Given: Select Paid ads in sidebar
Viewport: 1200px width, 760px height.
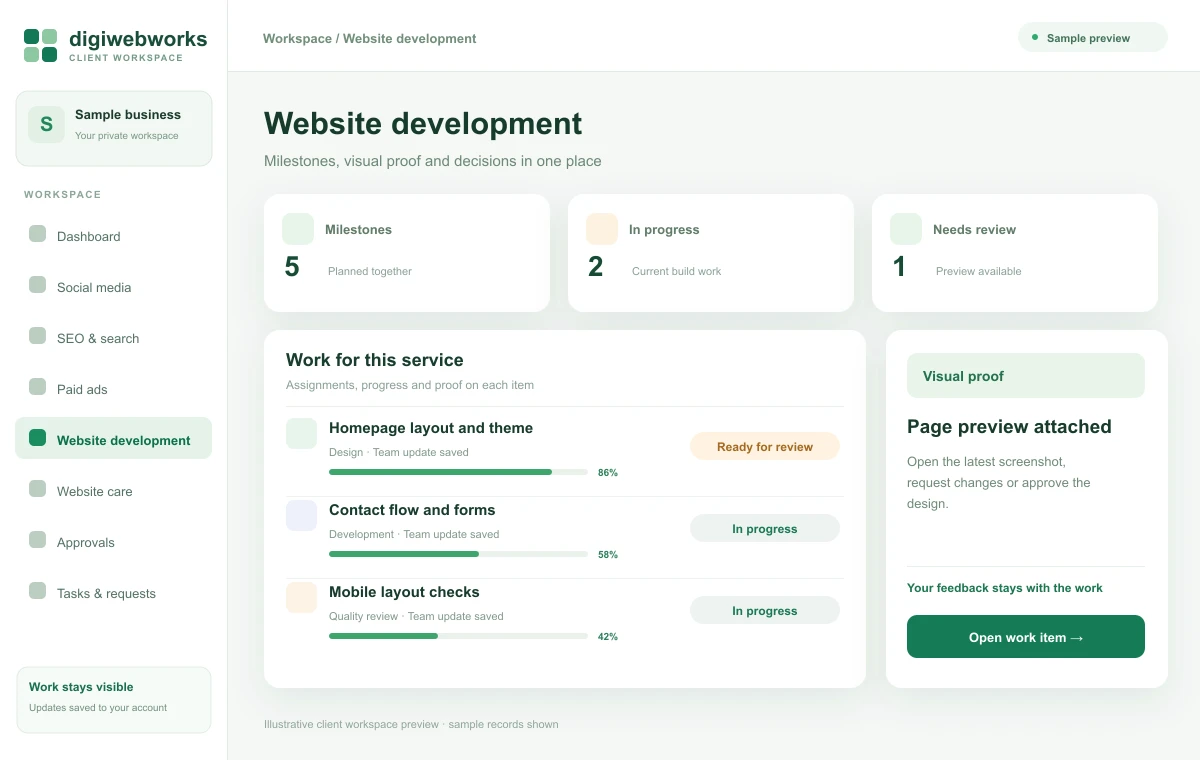Looking at the screenshot, I should [x=113, y=389].
